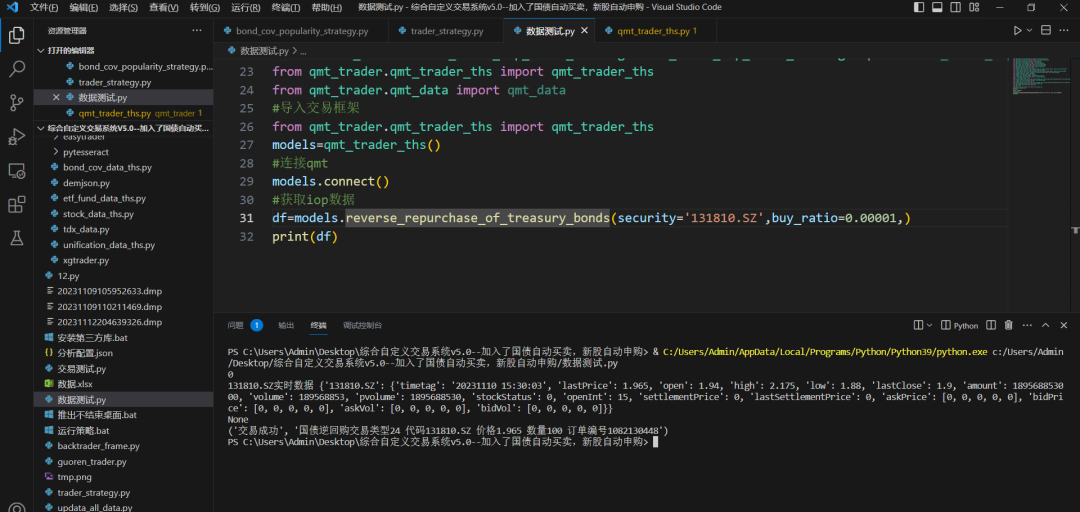The height and width of the screenshot is (512, 1080).
Task: Close the 数据测试.py editor tab
Action: 584,32
